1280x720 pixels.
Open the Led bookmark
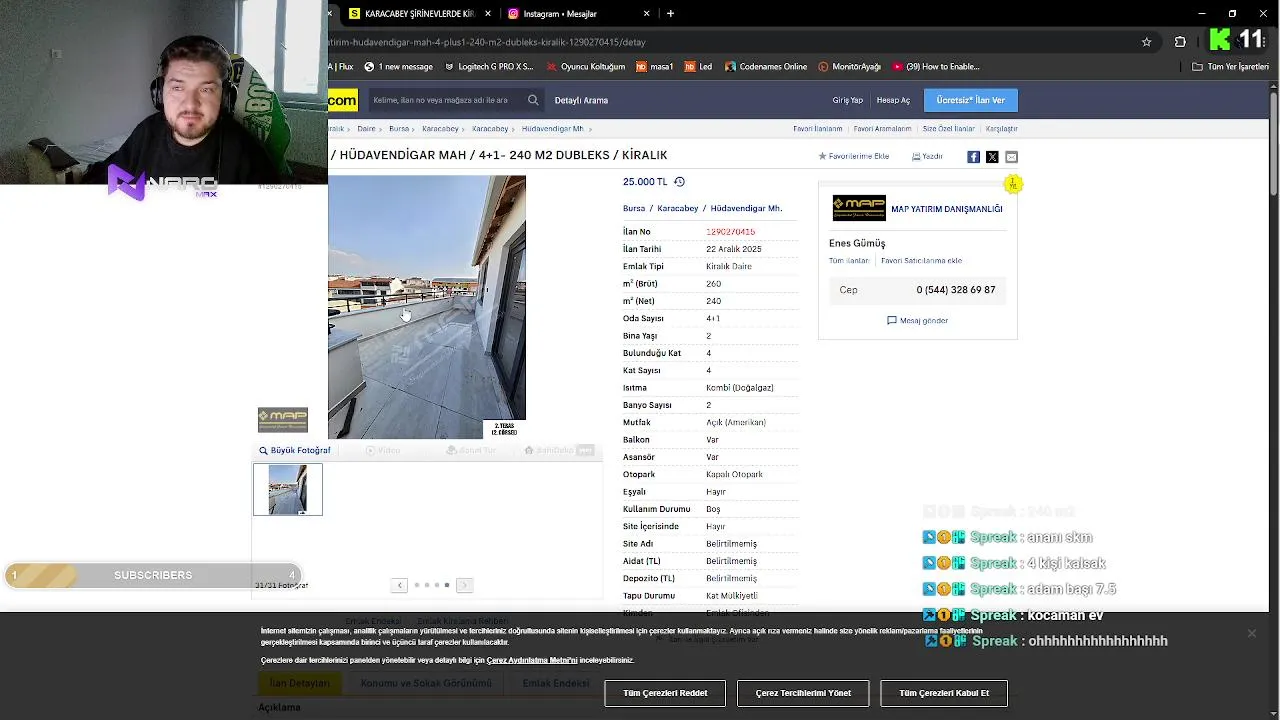point(698,67)
